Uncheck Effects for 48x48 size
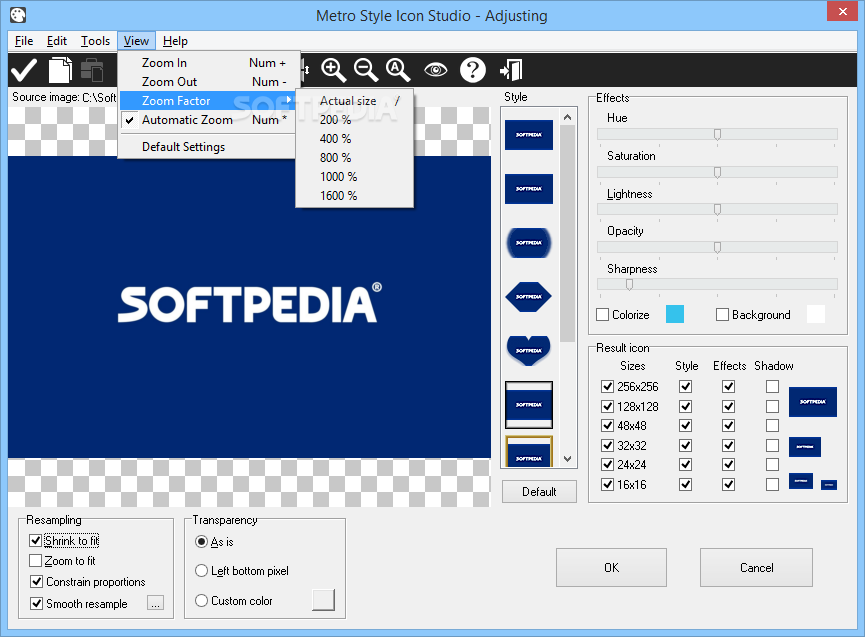The height and width of the screenshot is (637, 865). [729, 426]
